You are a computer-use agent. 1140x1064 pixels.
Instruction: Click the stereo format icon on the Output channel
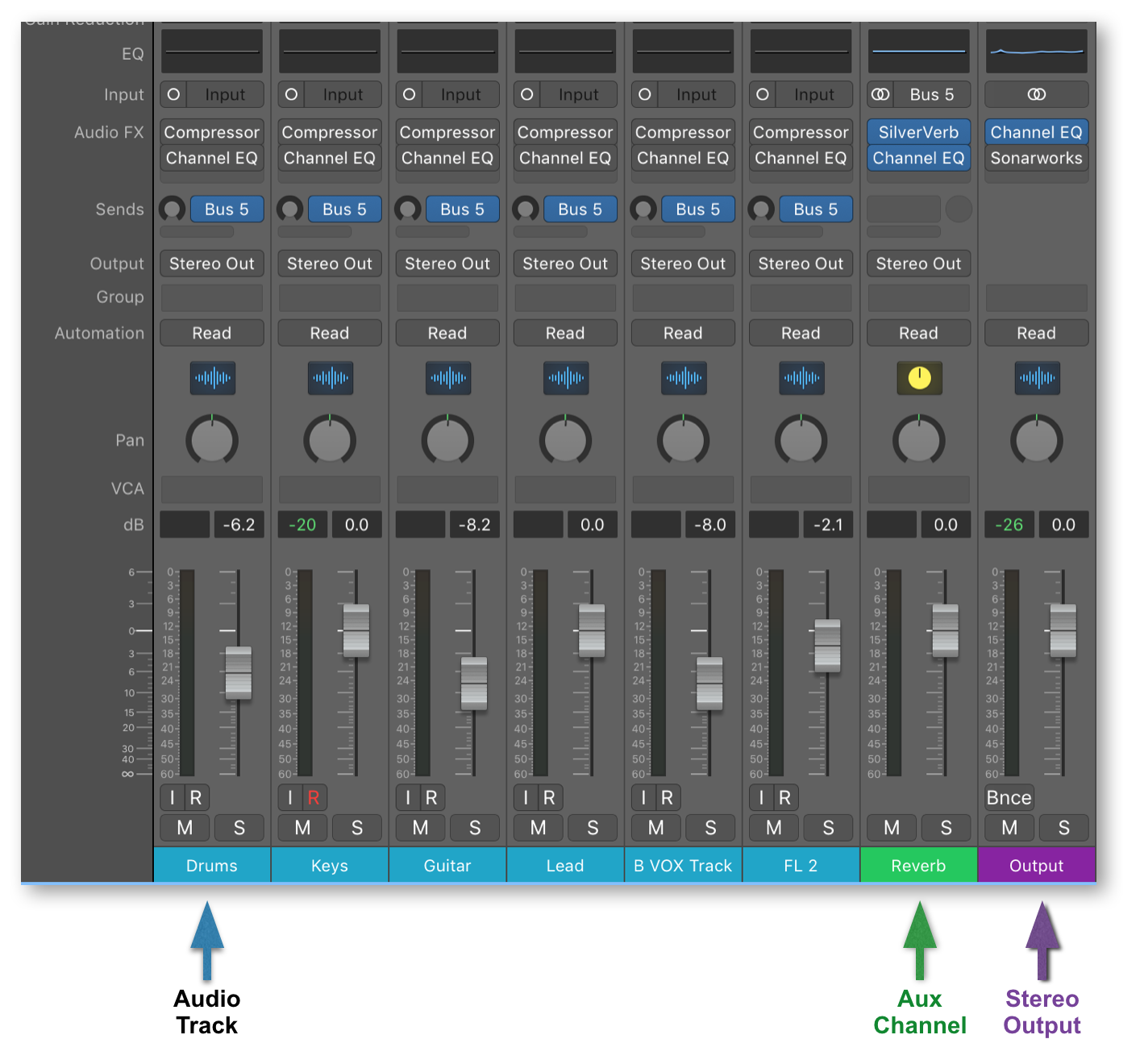(x=1036, y=94)
